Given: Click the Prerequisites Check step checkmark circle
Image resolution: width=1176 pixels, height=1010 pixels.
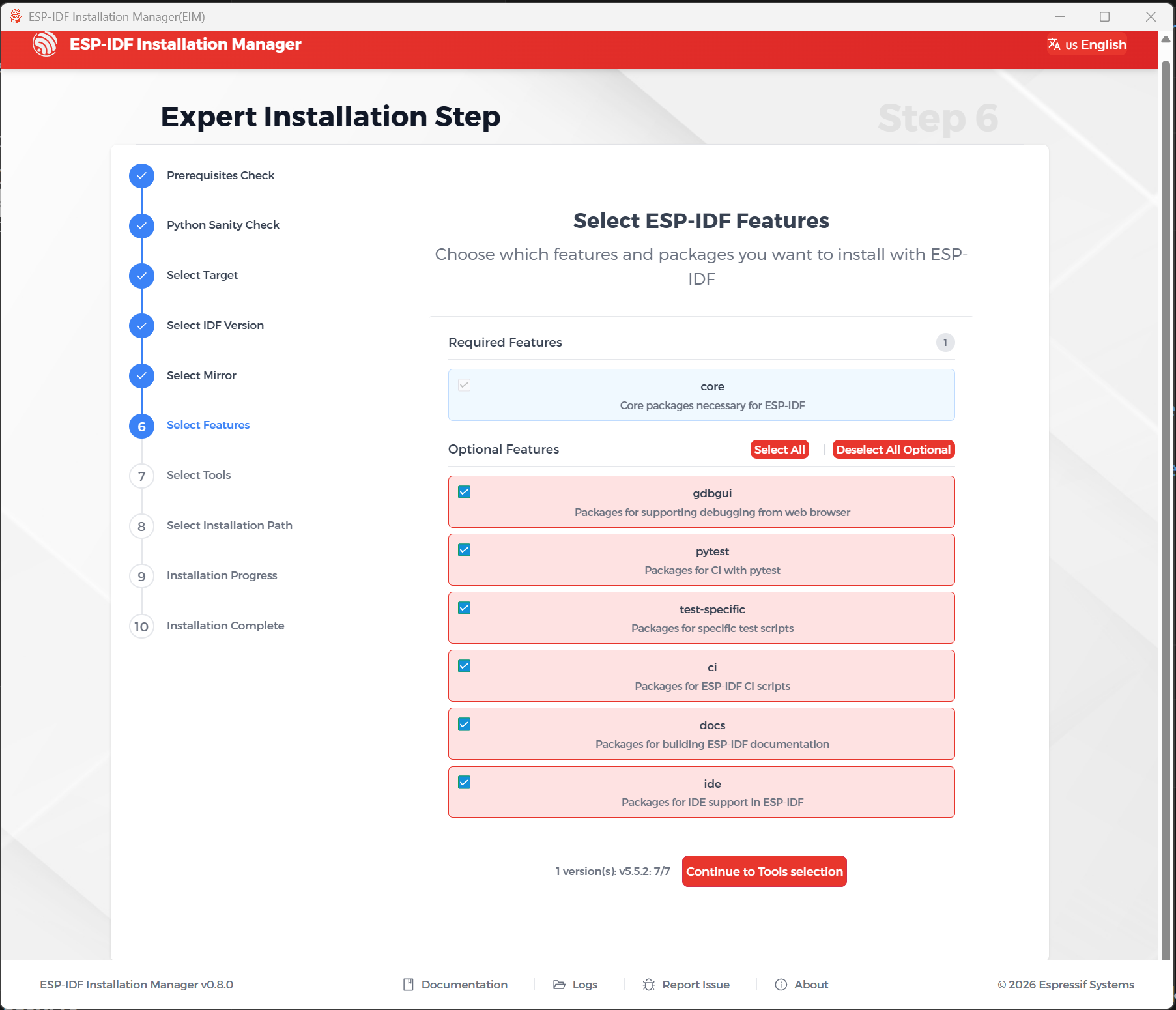Looking at the screenshot, I should 141,176.
